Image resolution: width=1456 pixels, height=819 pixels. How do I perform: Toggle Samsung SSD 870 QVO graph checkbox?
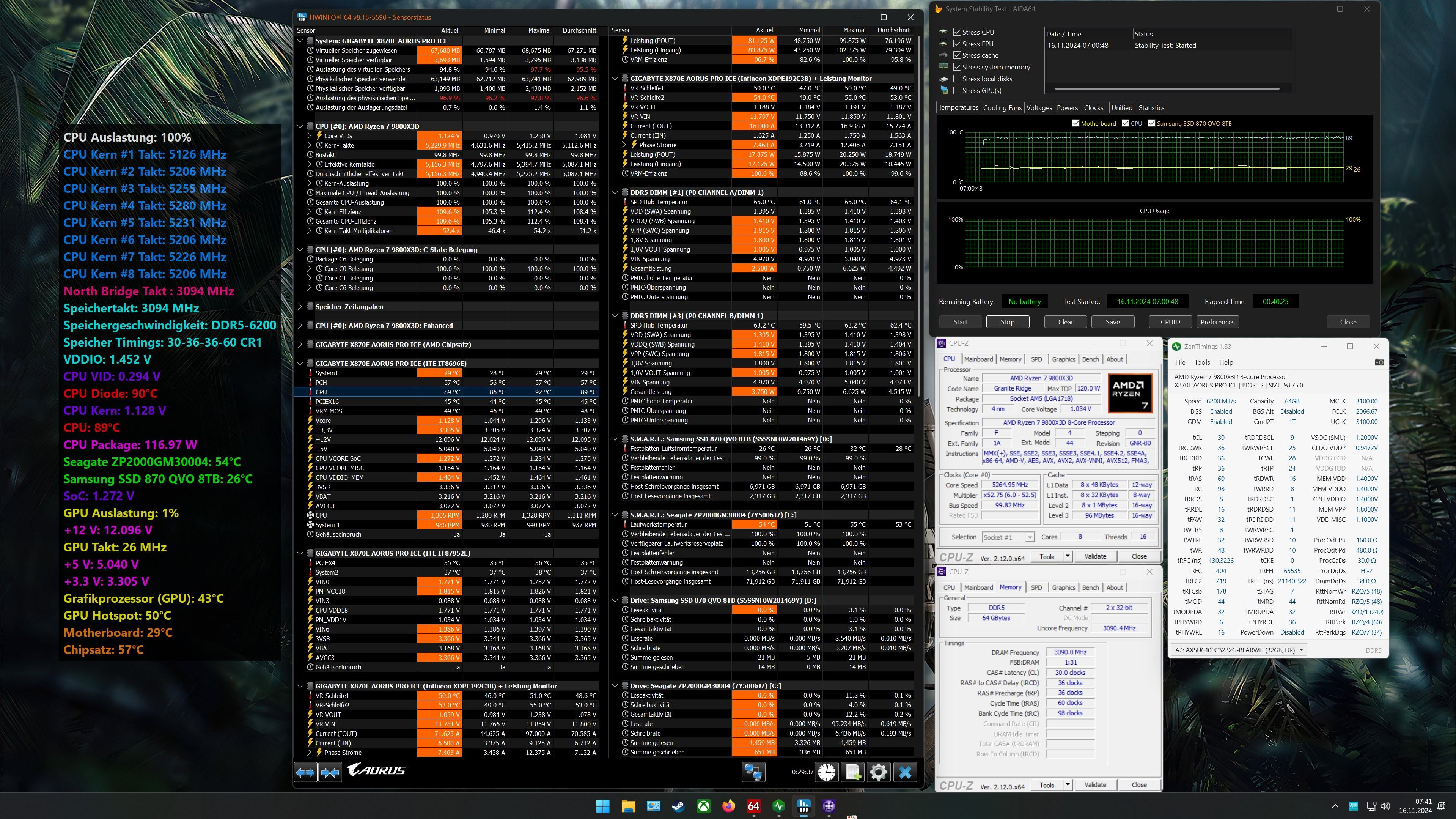[1151, 123]
